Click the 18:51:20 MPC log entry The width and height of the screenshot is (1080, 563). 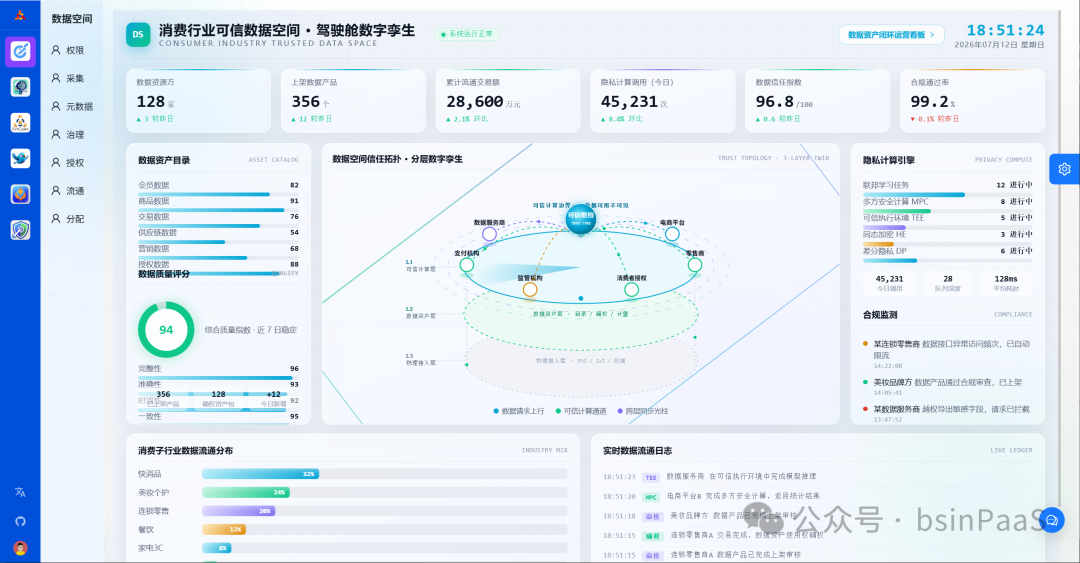tap(817, 496)
